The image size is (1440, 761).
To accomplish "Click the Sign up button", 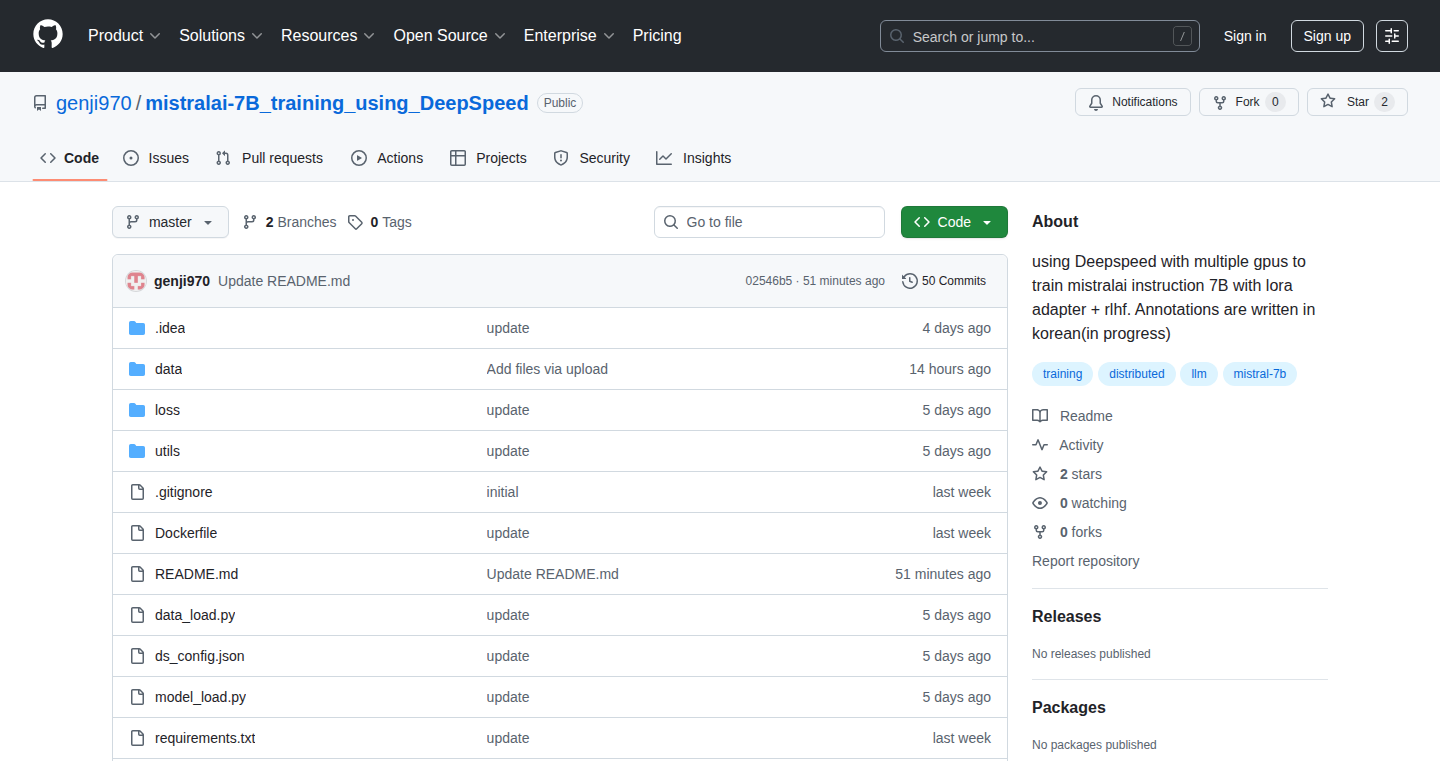I will 1327,36.
